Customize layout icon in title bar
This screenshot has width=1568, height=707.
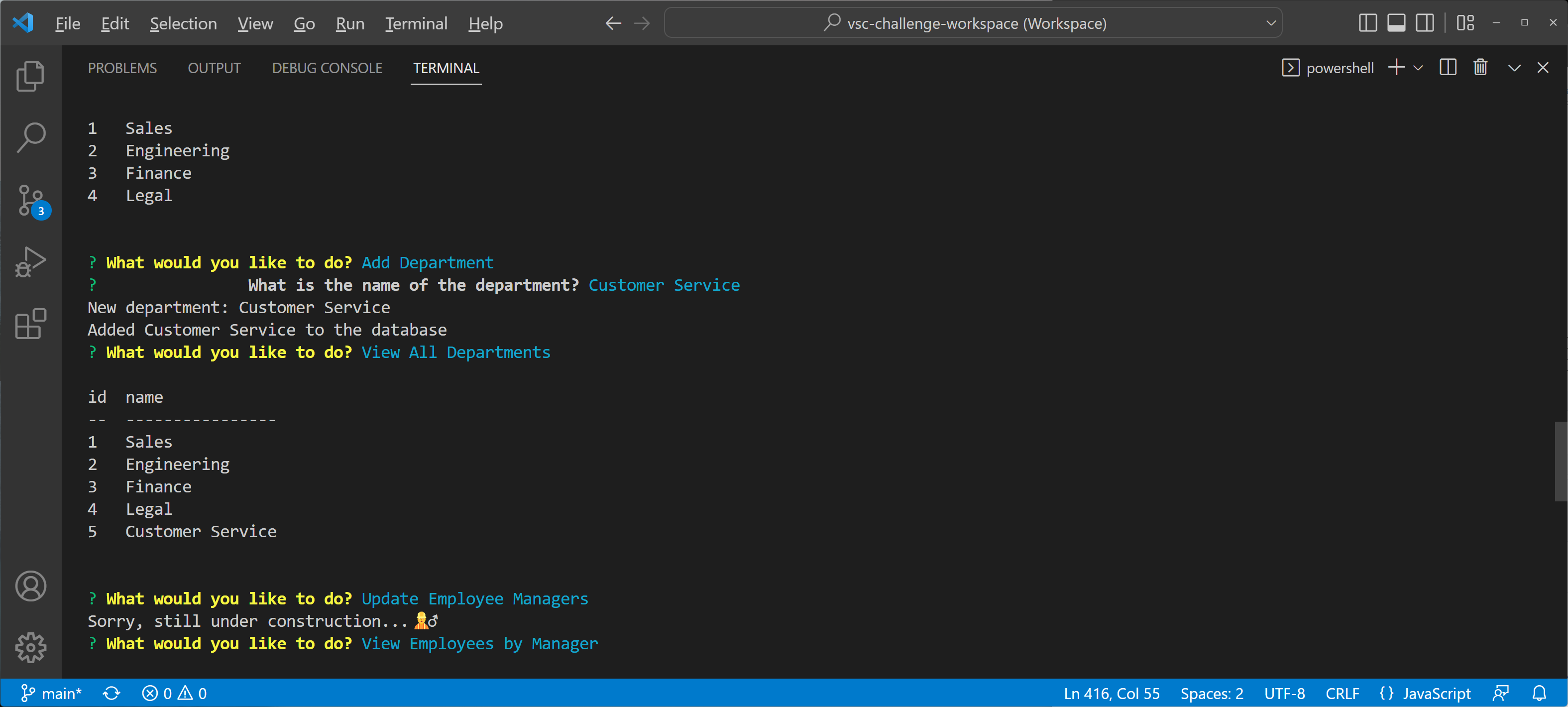pos(1465,23)
